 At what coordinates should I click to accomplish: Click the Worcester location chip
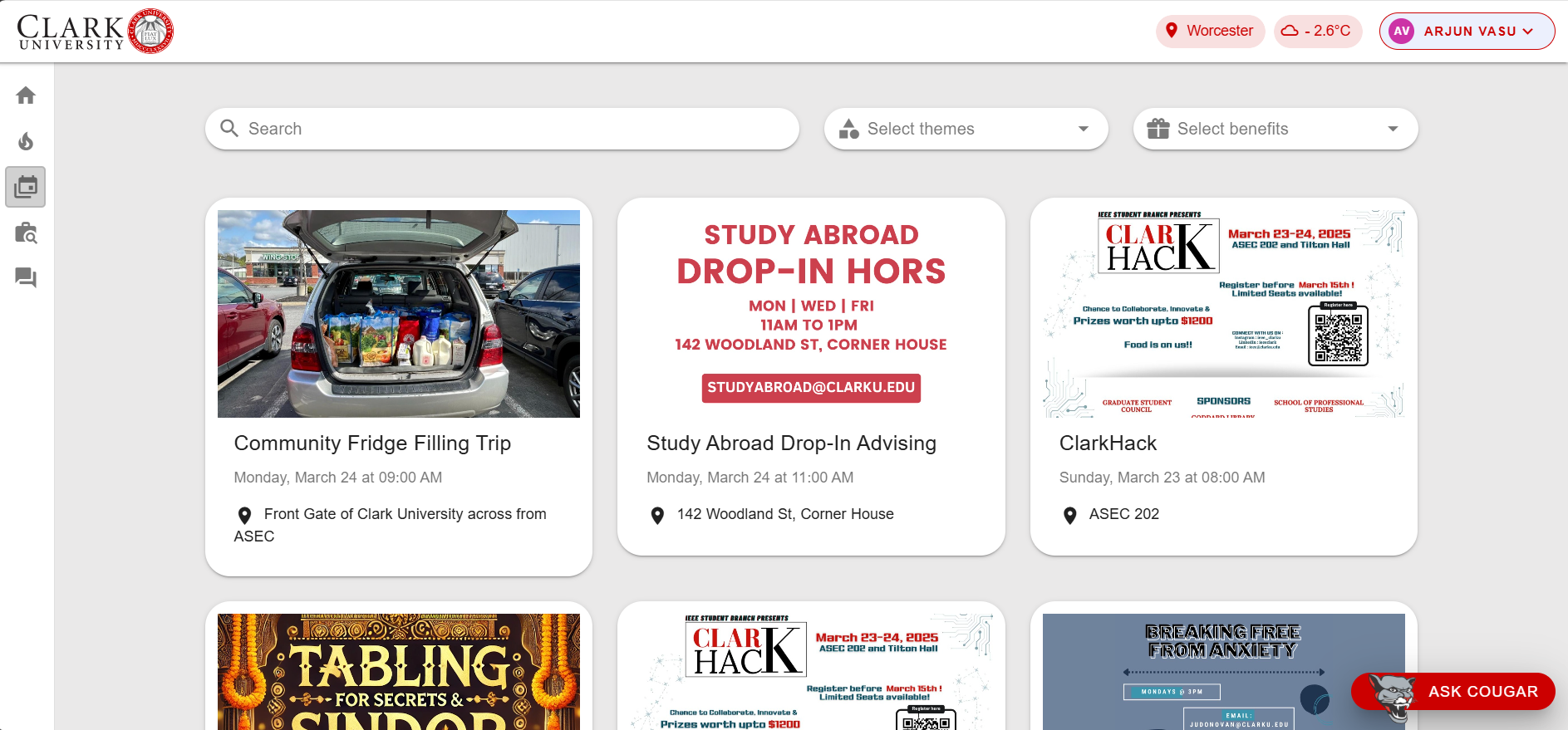1210,32
